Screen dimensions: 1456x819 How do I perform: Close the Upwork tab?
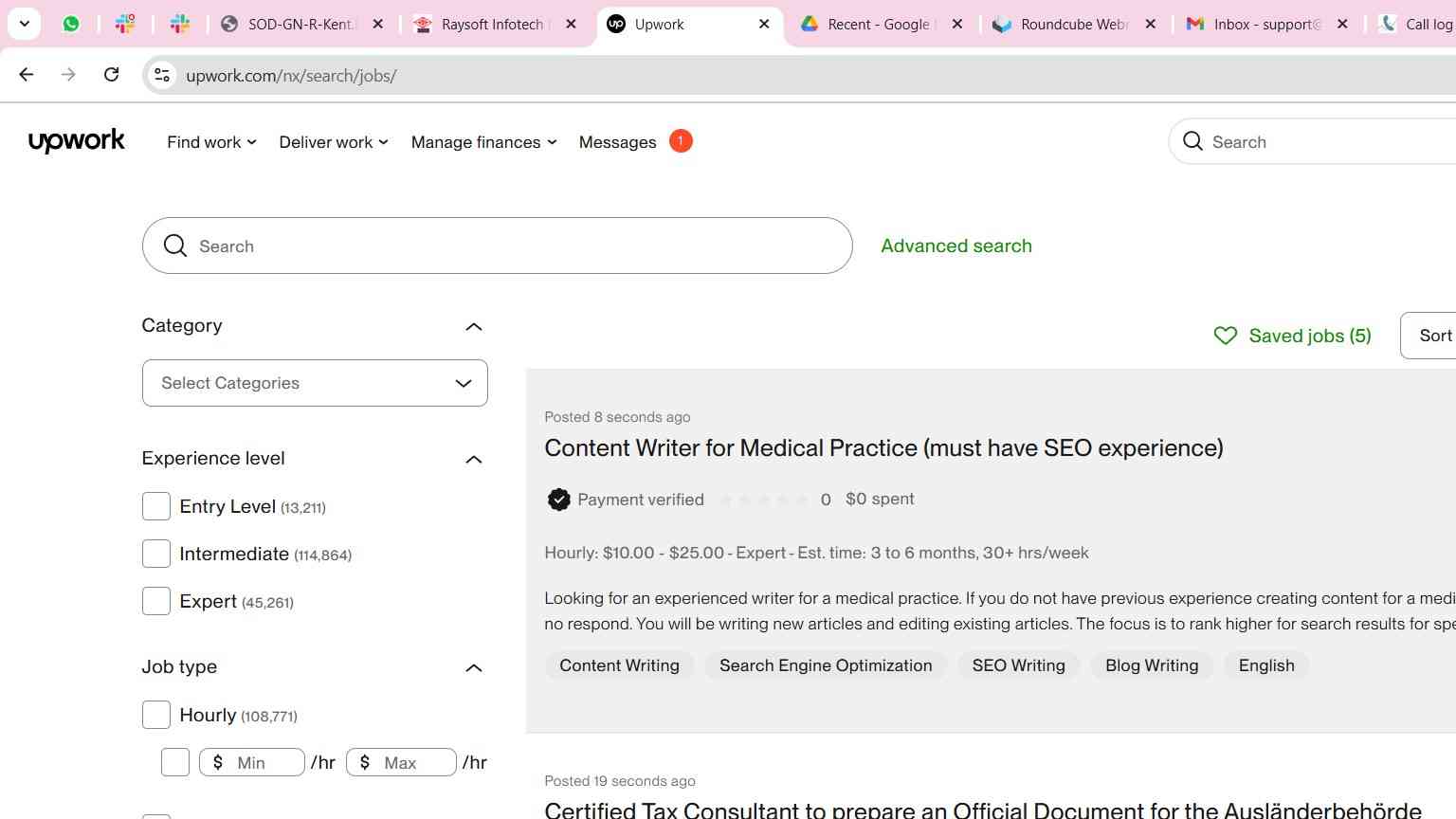(x=764, y=25)
